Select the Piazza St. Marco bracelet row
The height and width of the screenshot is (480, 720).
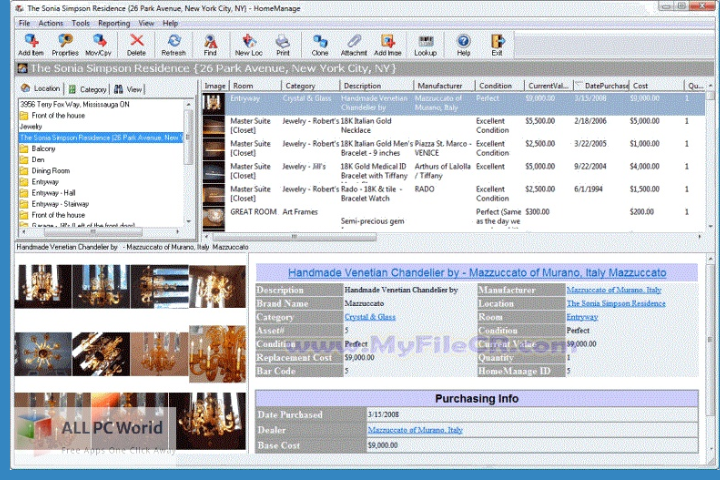coord(453,148)
